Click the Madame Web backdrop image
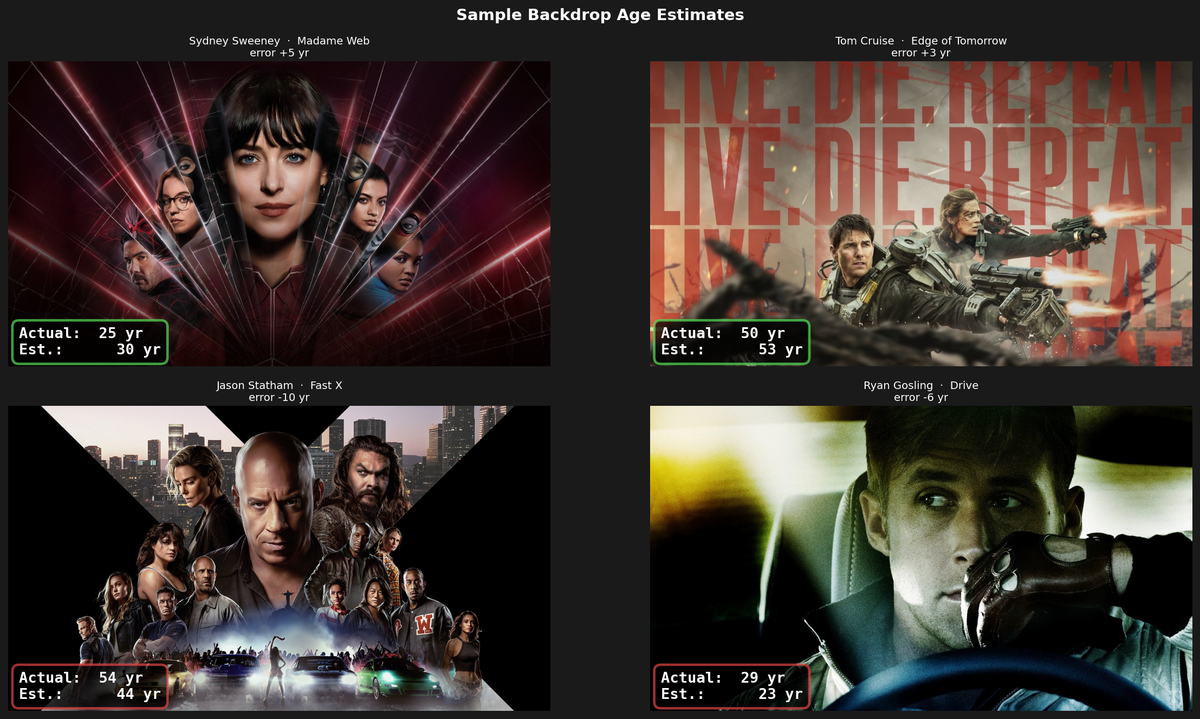The height and width of the screenshot is (719, 1200). click(279, 214)
